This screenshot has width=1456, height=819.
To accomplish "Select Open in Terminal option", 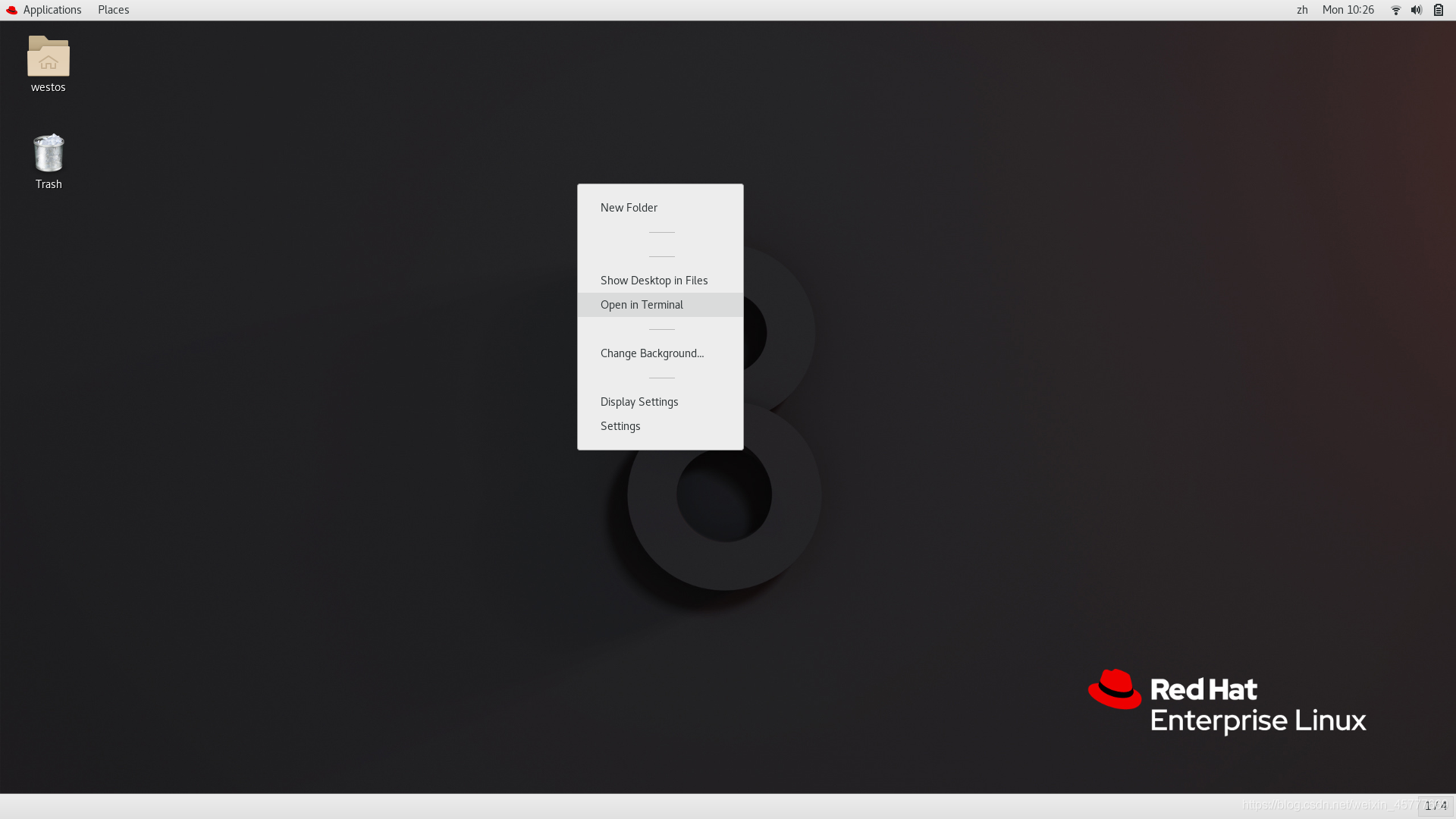I will [x=641, y=304].
